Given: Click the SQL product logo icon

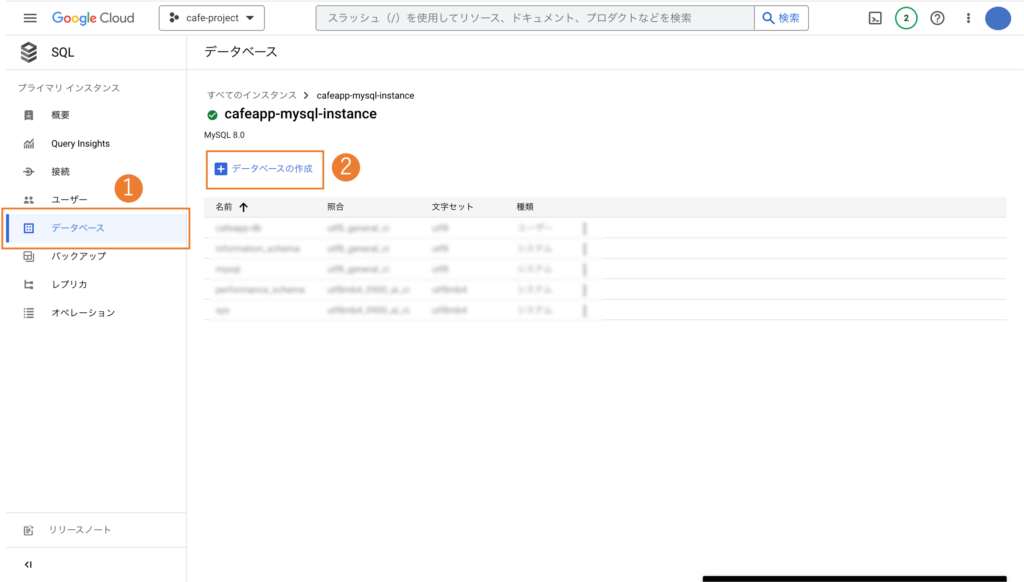Looking at the screenshot, I should coord(29,52).
